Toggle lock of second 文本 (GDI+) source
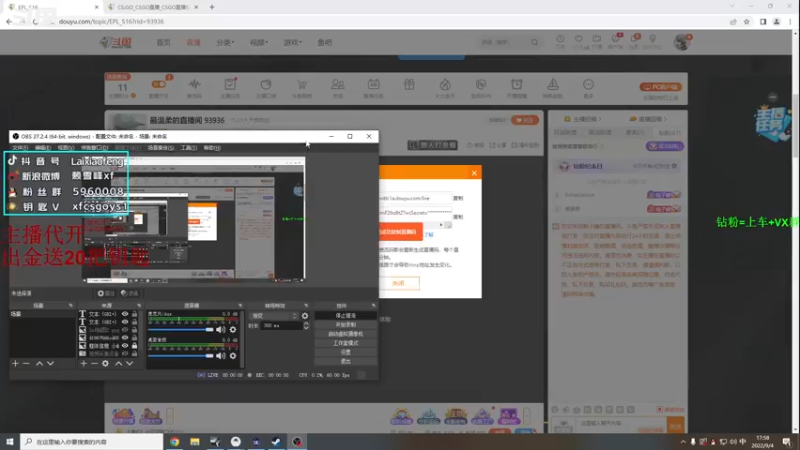800x450 pixels. [135, 322]
